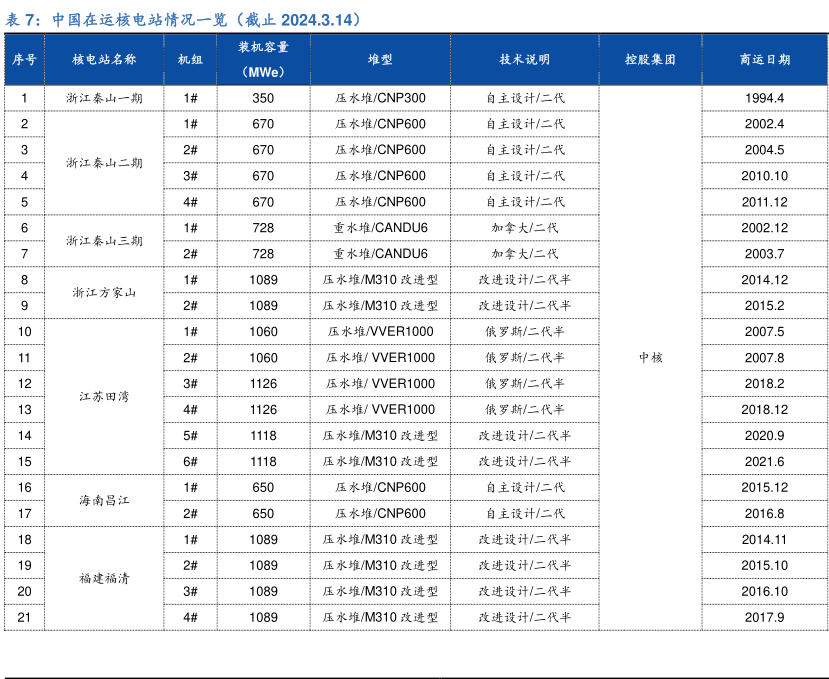Click the 技术说明 column header

(x=525, y=60)
